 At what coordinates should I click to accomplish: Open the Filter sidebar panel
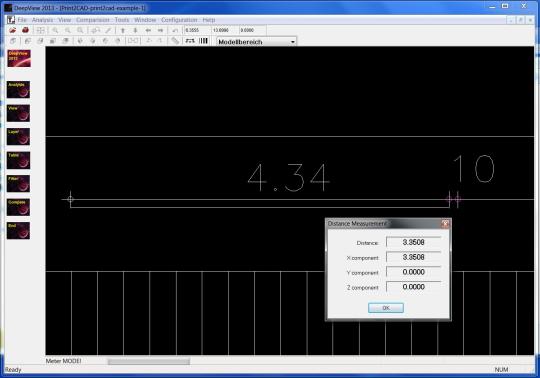click(18, 183)
